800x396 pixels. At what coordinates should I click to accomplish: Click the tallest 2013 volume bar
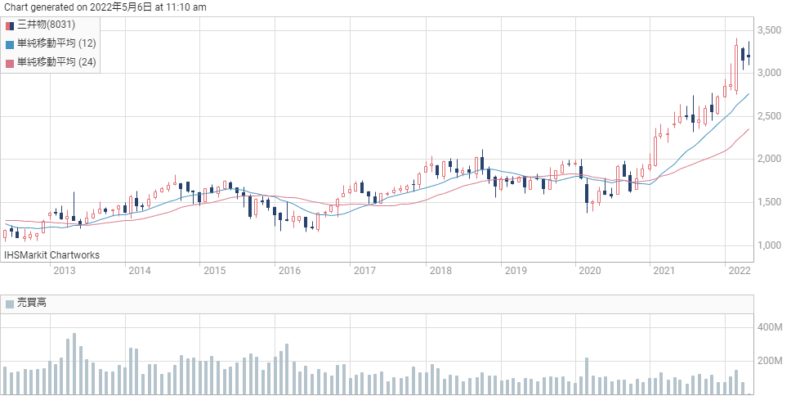coord(74,364)
